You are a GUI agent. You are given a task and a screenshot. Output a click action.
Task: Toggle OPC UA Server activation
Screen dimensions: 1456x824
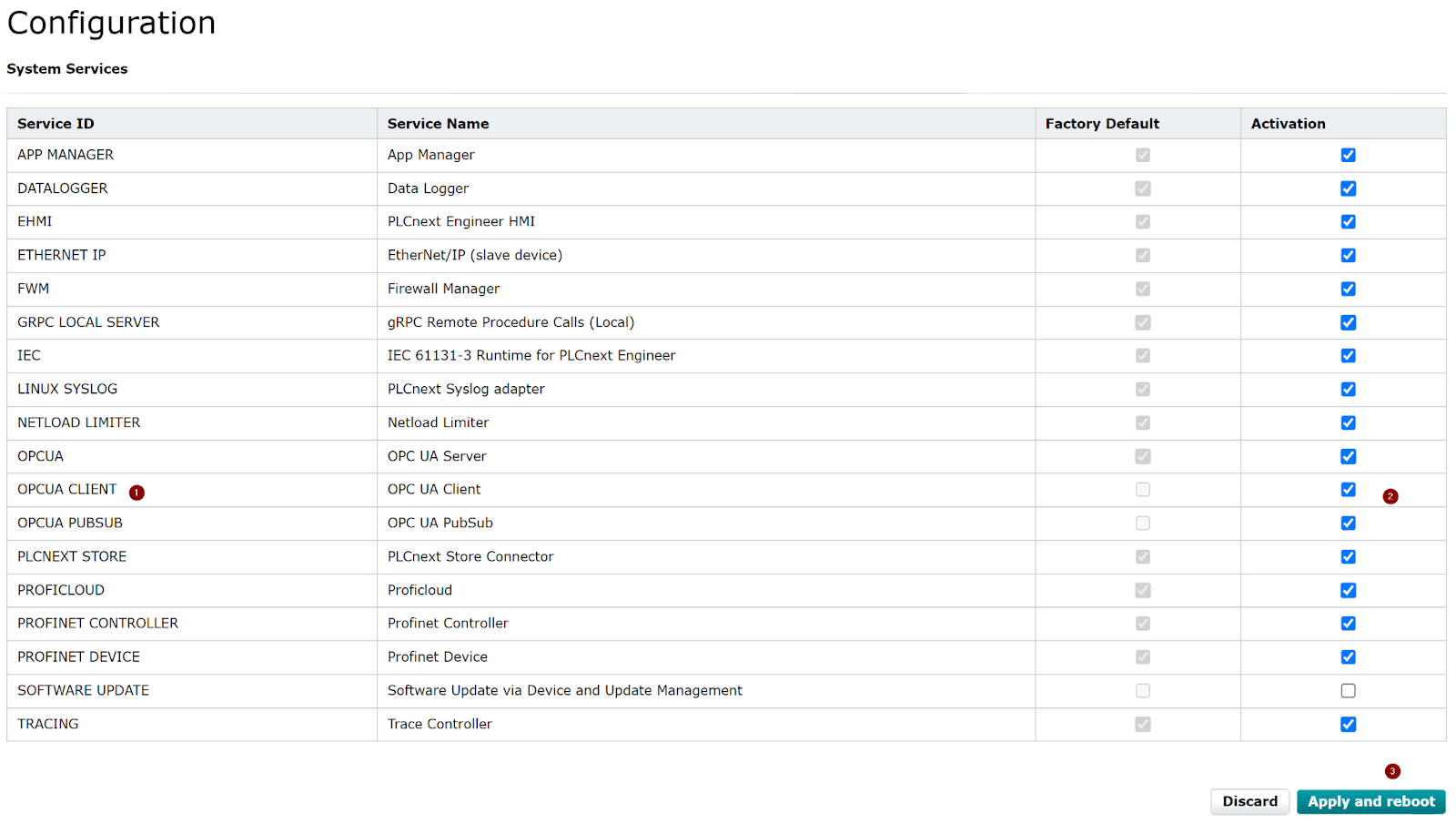point(1348,456)
